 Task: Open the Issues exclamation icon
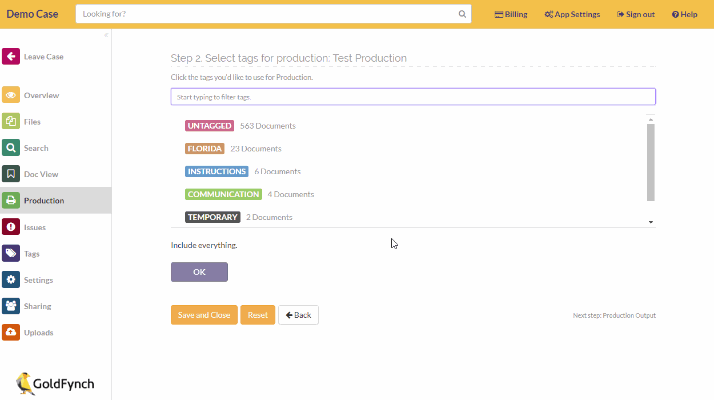click(x=11, y=227)
